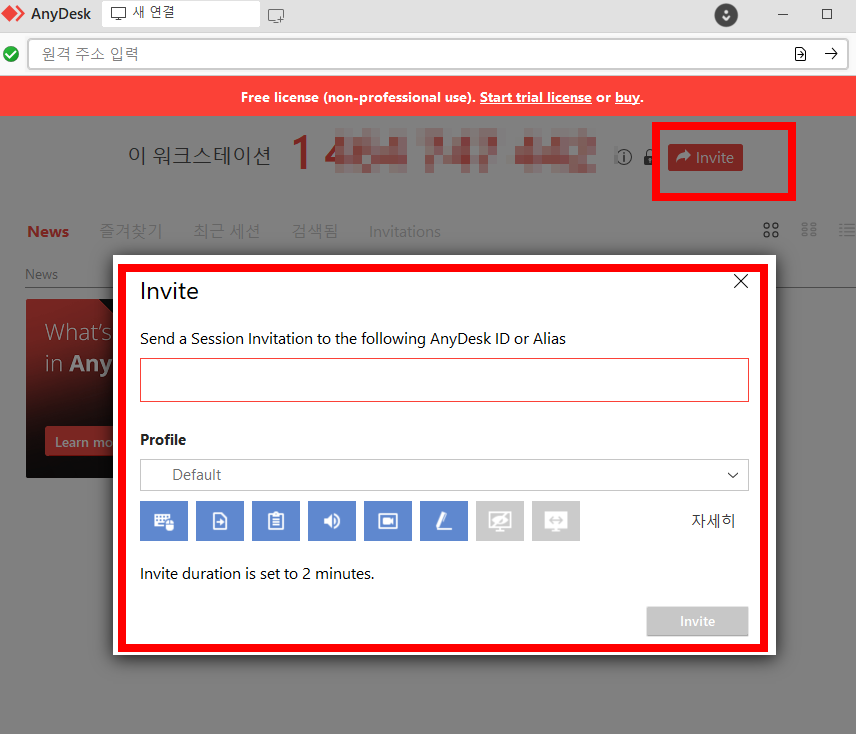This screenshot has width=856, height=734.
Task: Click the Start trial license link
Action: click(x=535, y=97)
